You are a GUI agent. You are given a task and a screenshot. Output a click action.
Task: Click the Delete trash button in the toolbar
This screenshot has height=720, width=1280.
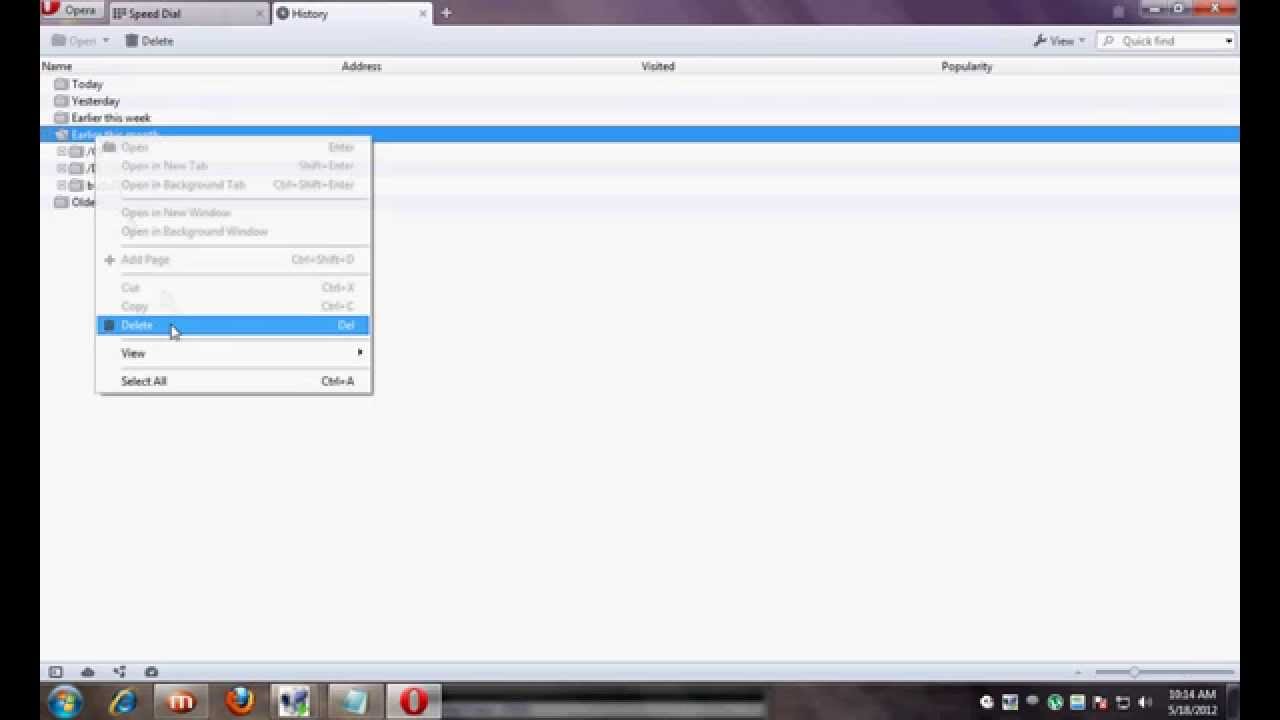(x=149, y=41)
